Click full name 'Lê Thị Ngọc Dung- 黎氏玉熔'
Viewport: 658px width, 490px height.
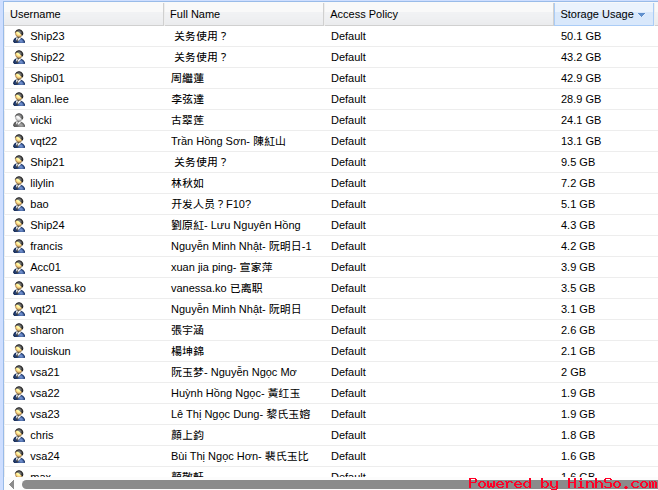[240, 414]
